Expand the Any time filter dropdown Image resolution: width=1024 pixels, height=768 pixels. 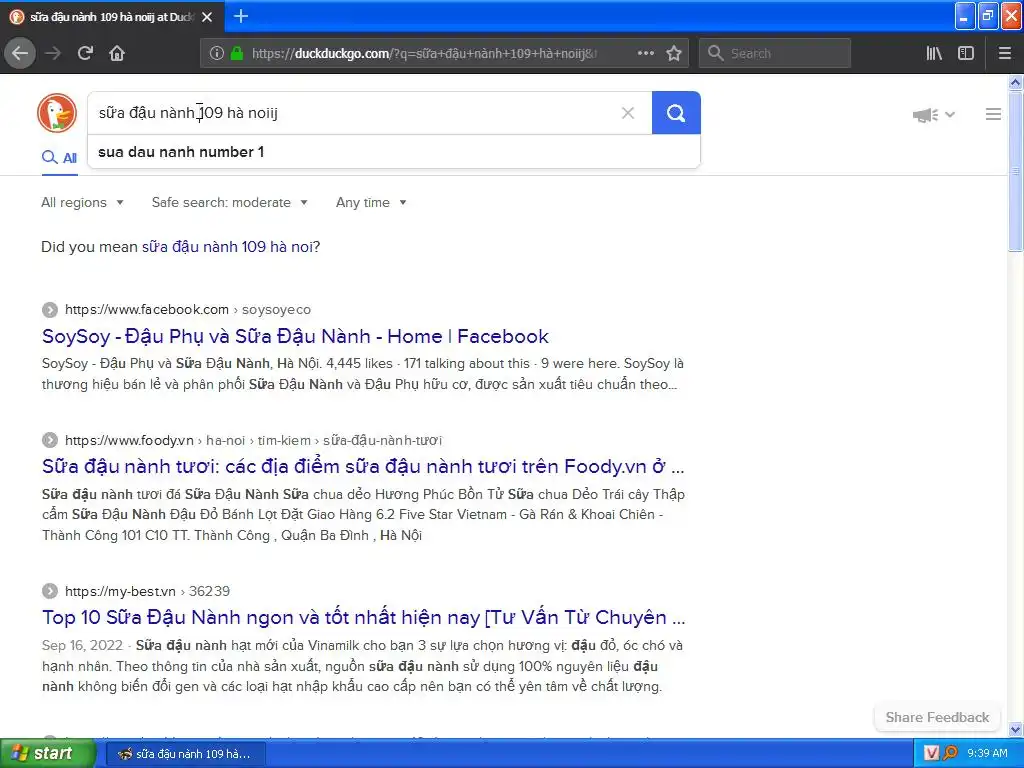371,202
